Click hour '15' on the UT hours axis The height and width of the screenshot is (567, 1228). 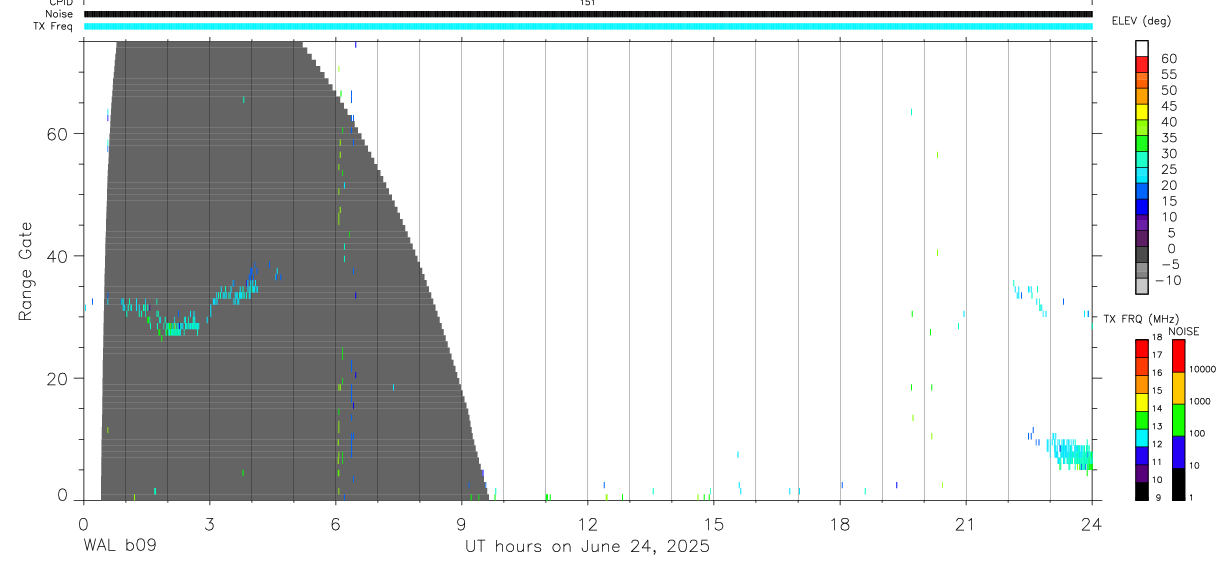click(x=713, y=523)
